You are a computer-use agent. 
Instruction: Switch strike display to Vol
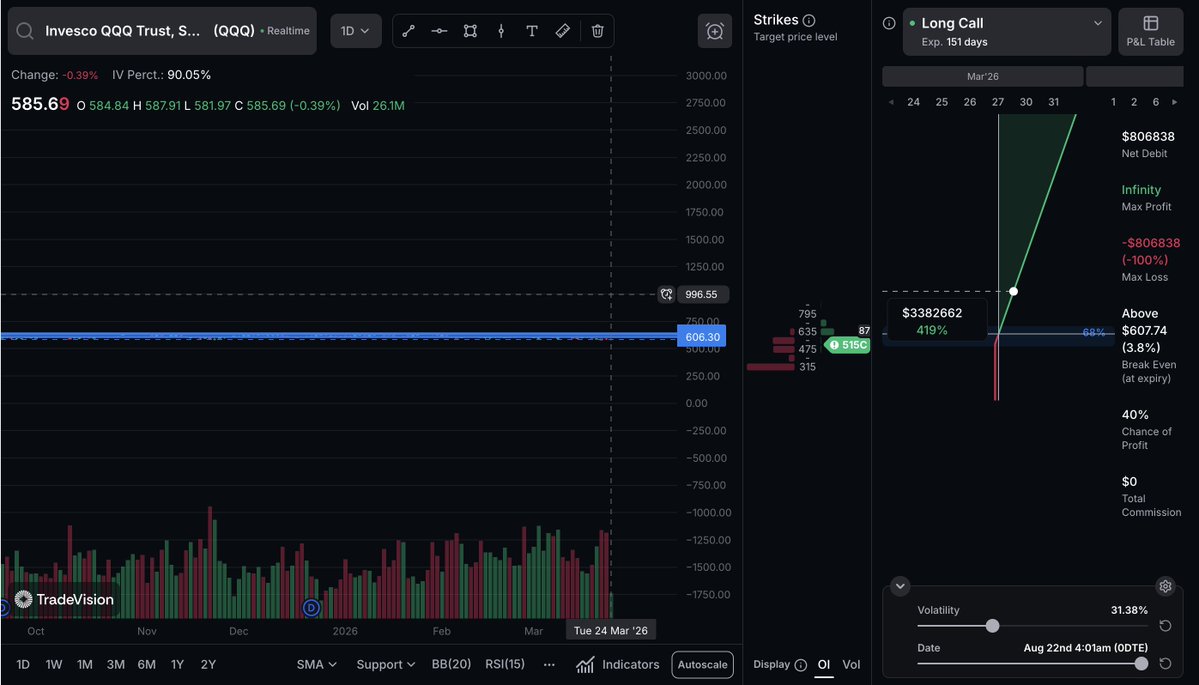[851, 664]
